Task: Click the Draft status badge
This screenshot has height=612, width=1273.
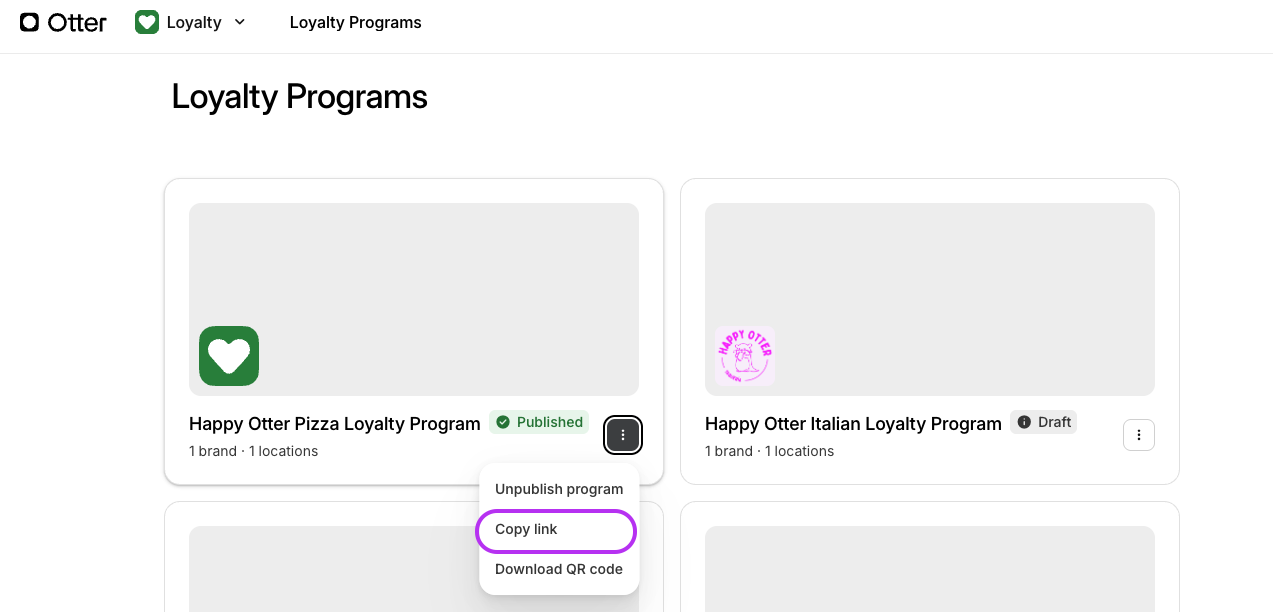Action: [x=1043, y=422]
